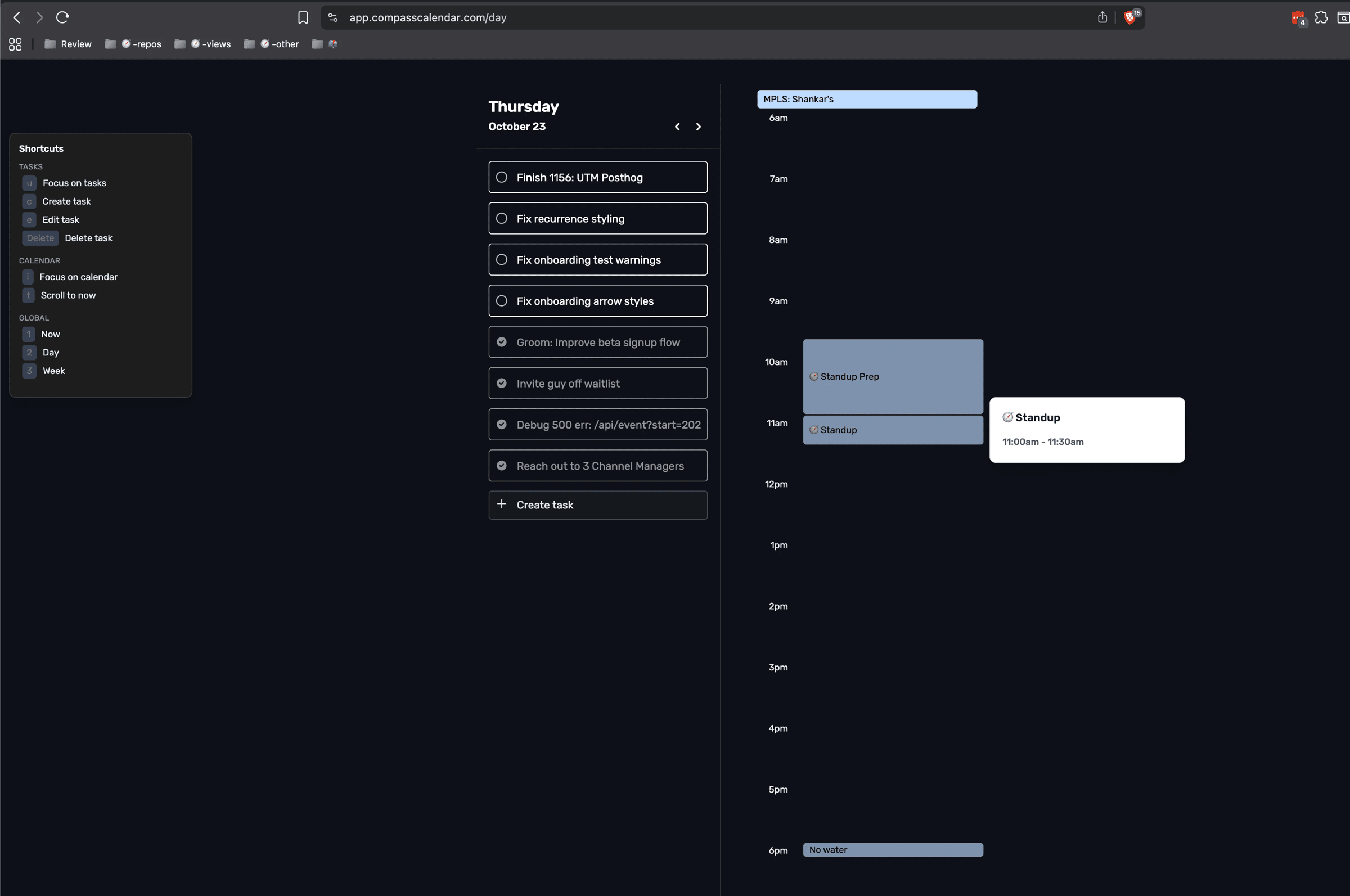Open the Standup Prep calendar event
The height and width of the screenshot is (896, 1350).
pyautogui.click(x=892, y=377)
